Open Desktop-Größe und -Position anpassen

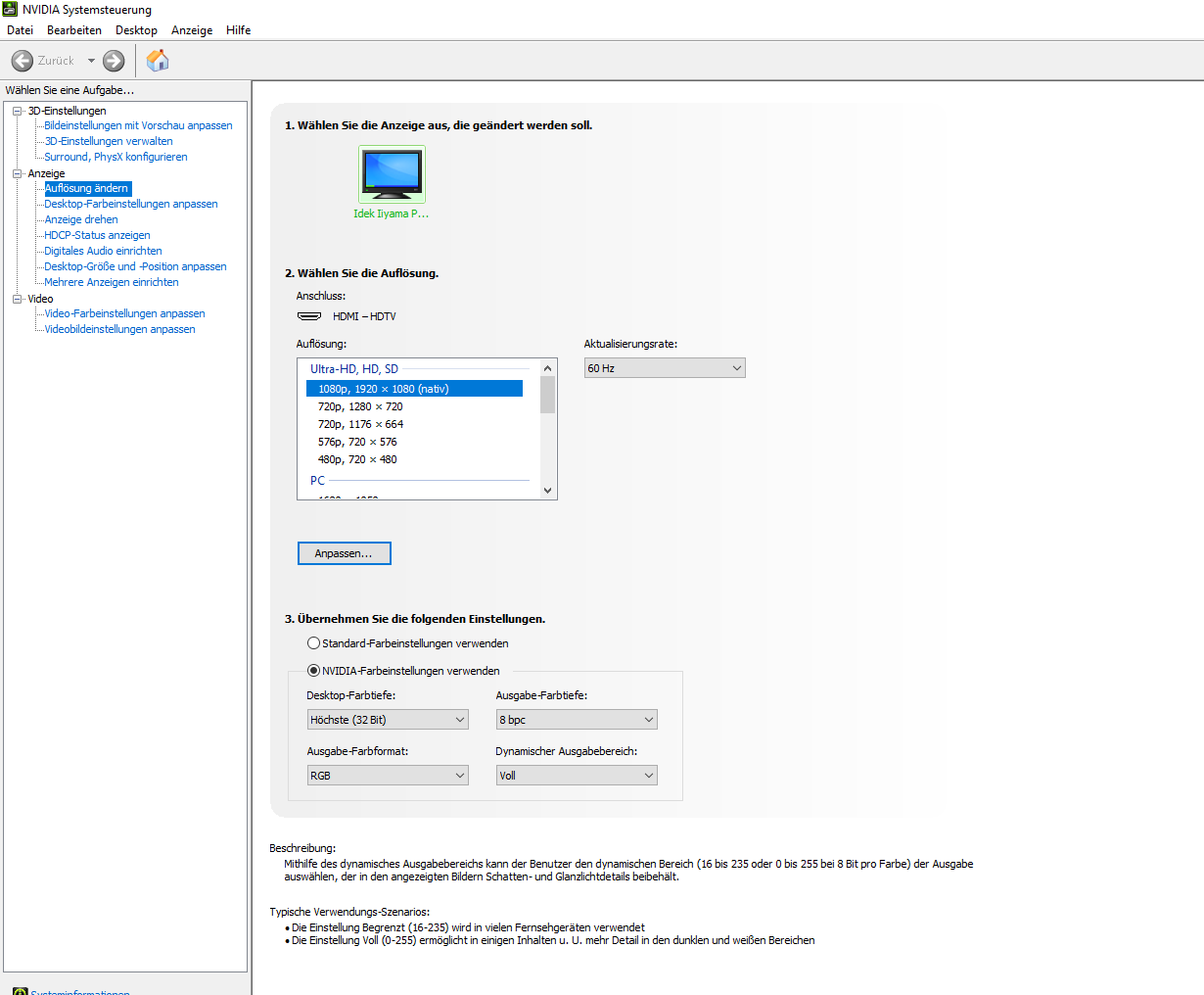[x=135, y=266]
